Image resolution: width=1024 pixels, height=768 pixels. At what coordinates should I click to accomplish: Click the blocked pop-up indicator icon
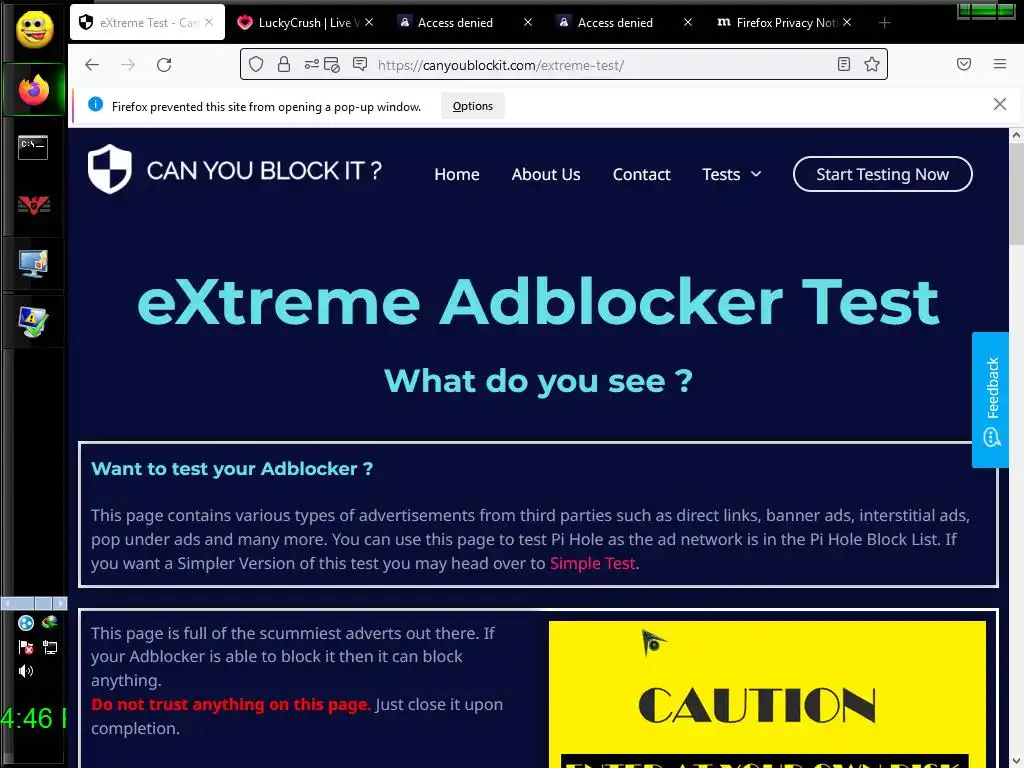332,65
